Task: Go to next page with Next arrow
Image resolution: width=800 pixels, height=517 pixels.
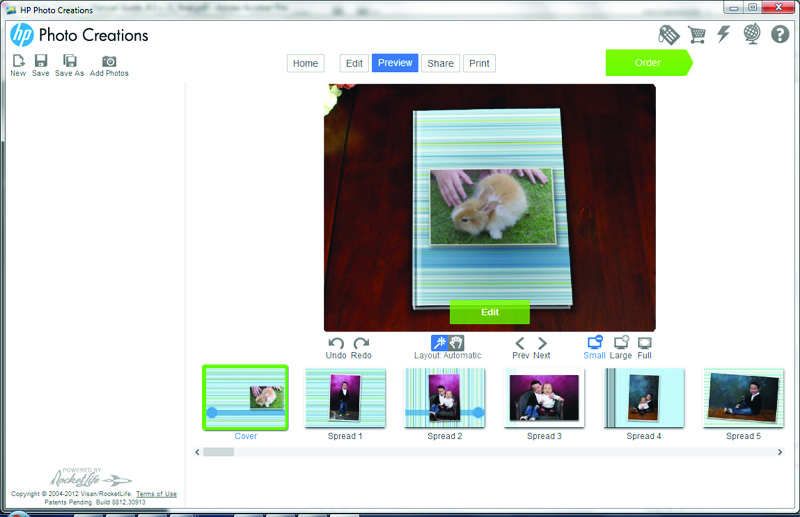Action: pyautogui.click(x=542, y=343)
